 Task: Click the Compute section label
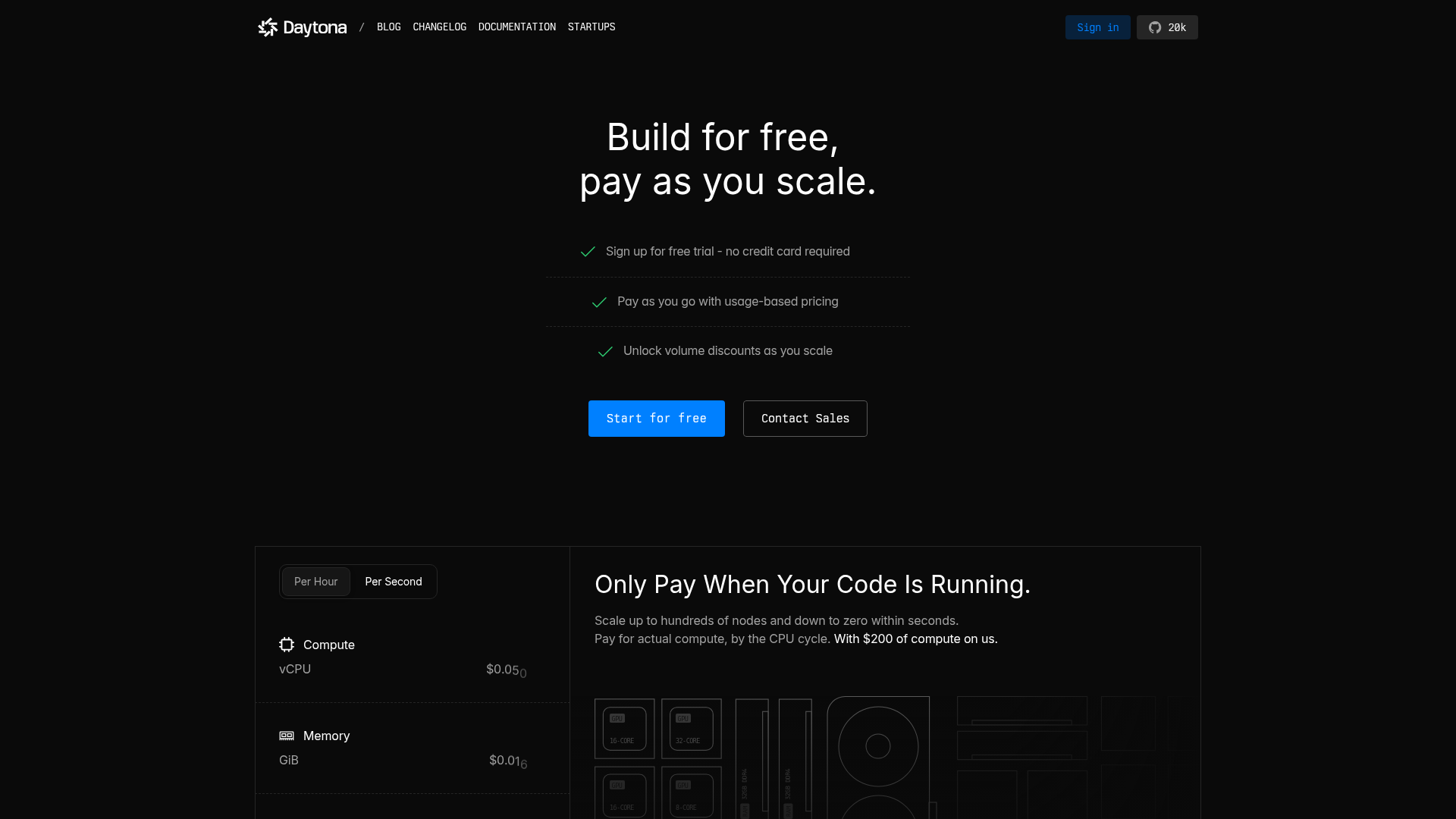click(329, 645)
